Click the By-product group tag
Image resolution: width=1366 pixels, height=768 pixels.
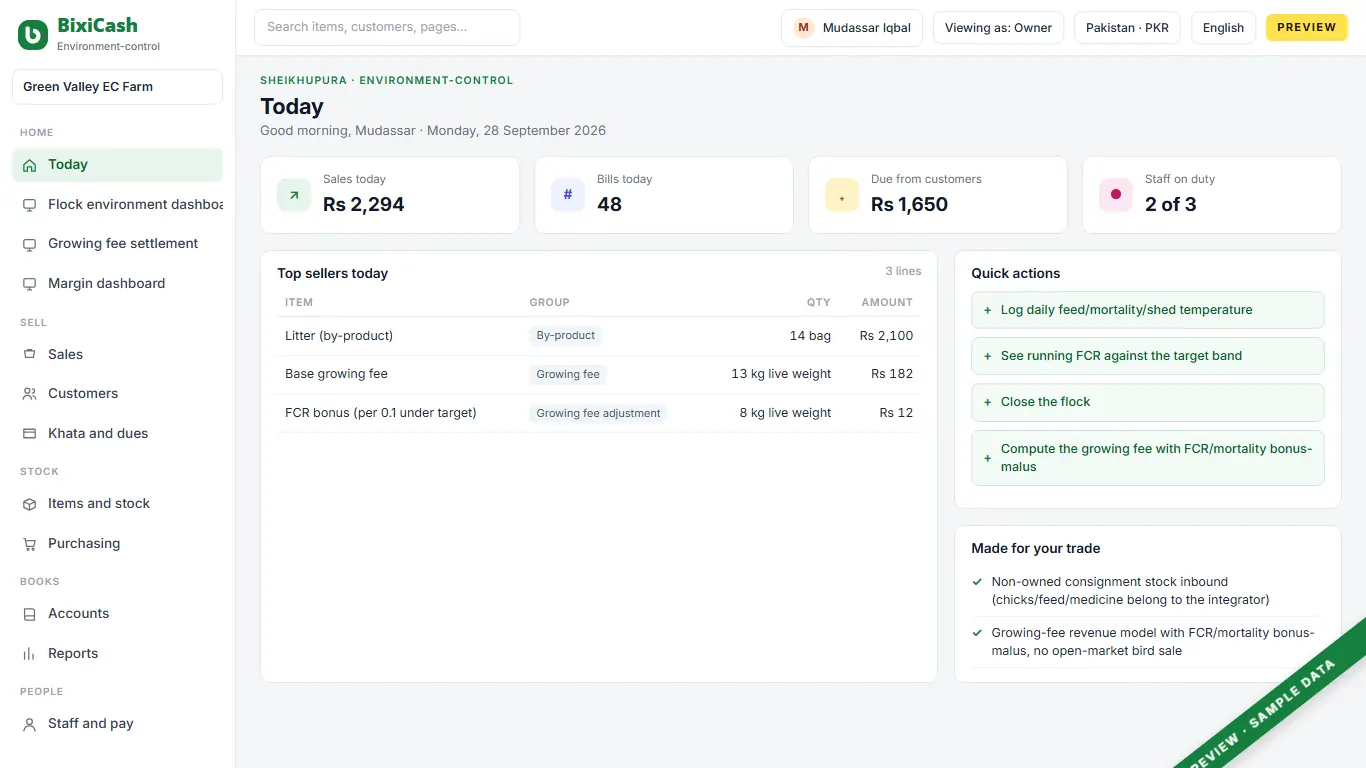coord(566,336)
